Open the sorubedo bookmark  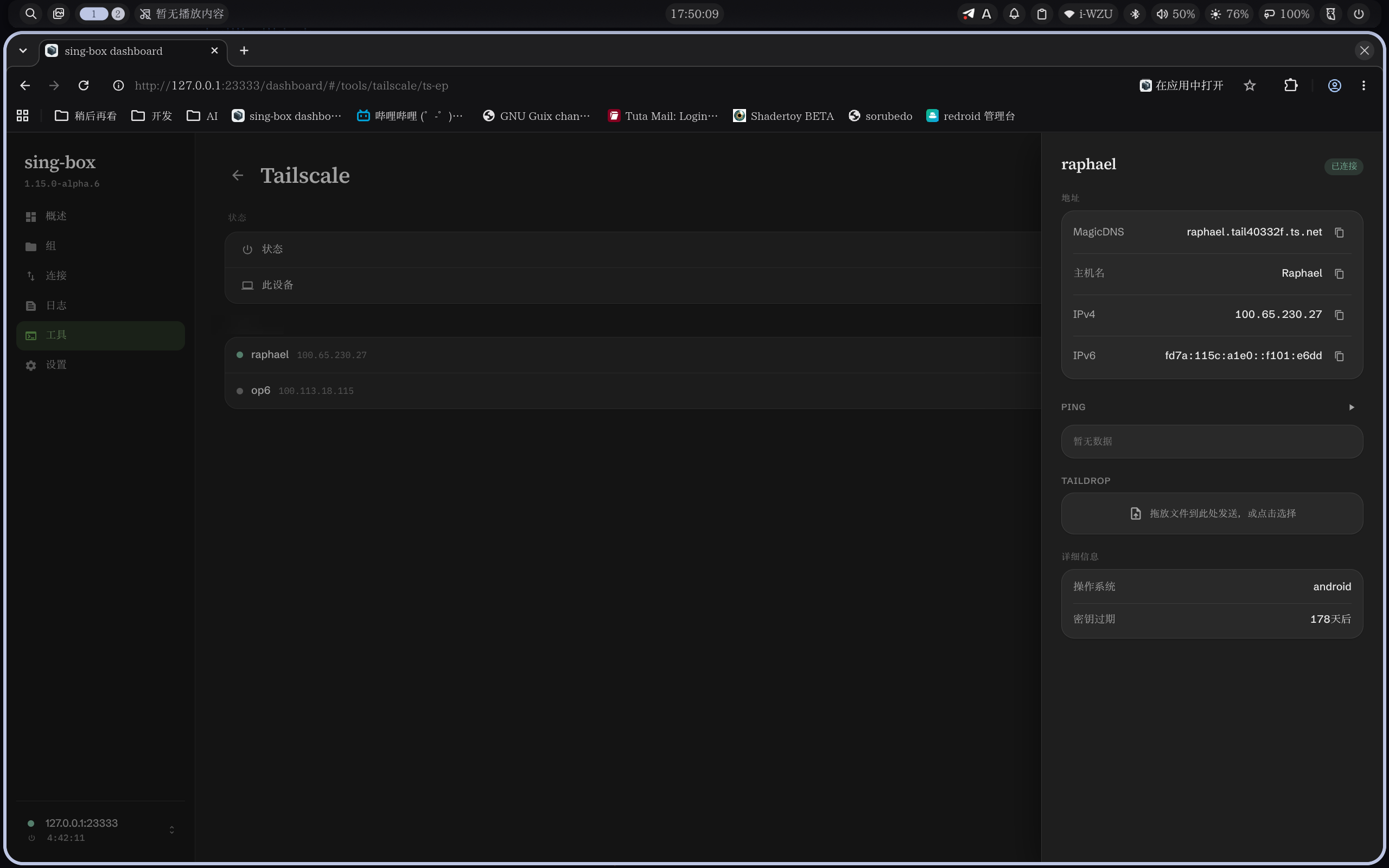pos(881,116)
